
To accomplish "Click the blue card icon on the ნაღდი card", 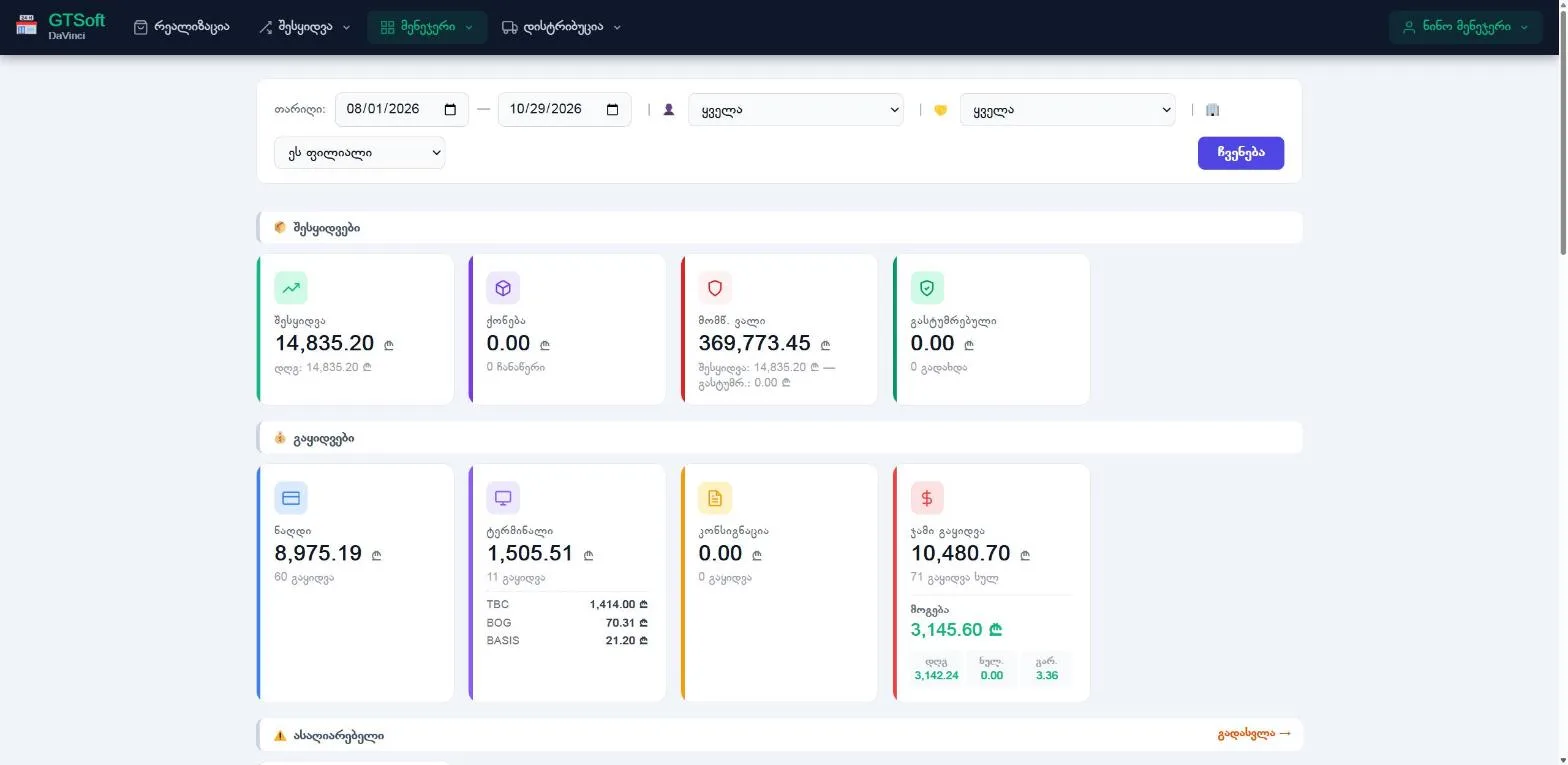I will (x=291, y=498).
